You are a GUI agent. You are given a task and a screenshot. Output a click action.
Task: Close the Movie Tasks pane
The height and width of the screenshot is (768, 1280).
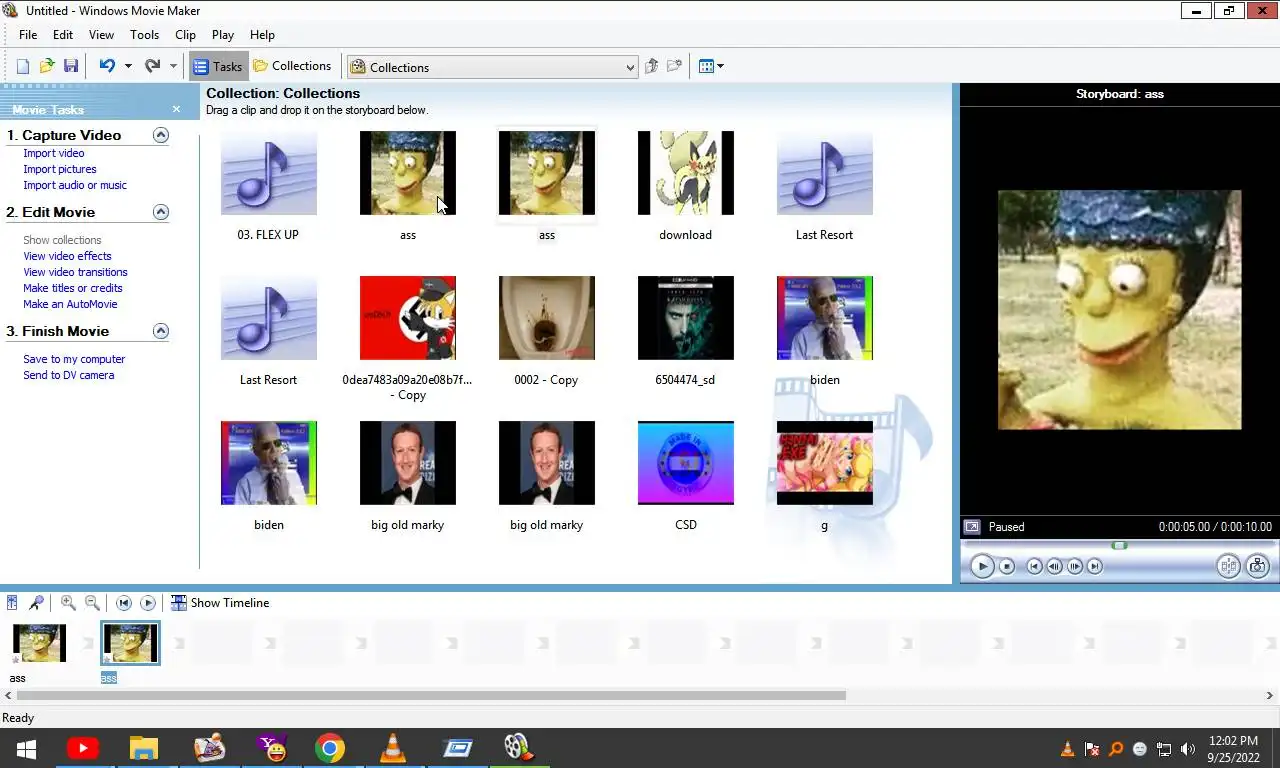176,109
